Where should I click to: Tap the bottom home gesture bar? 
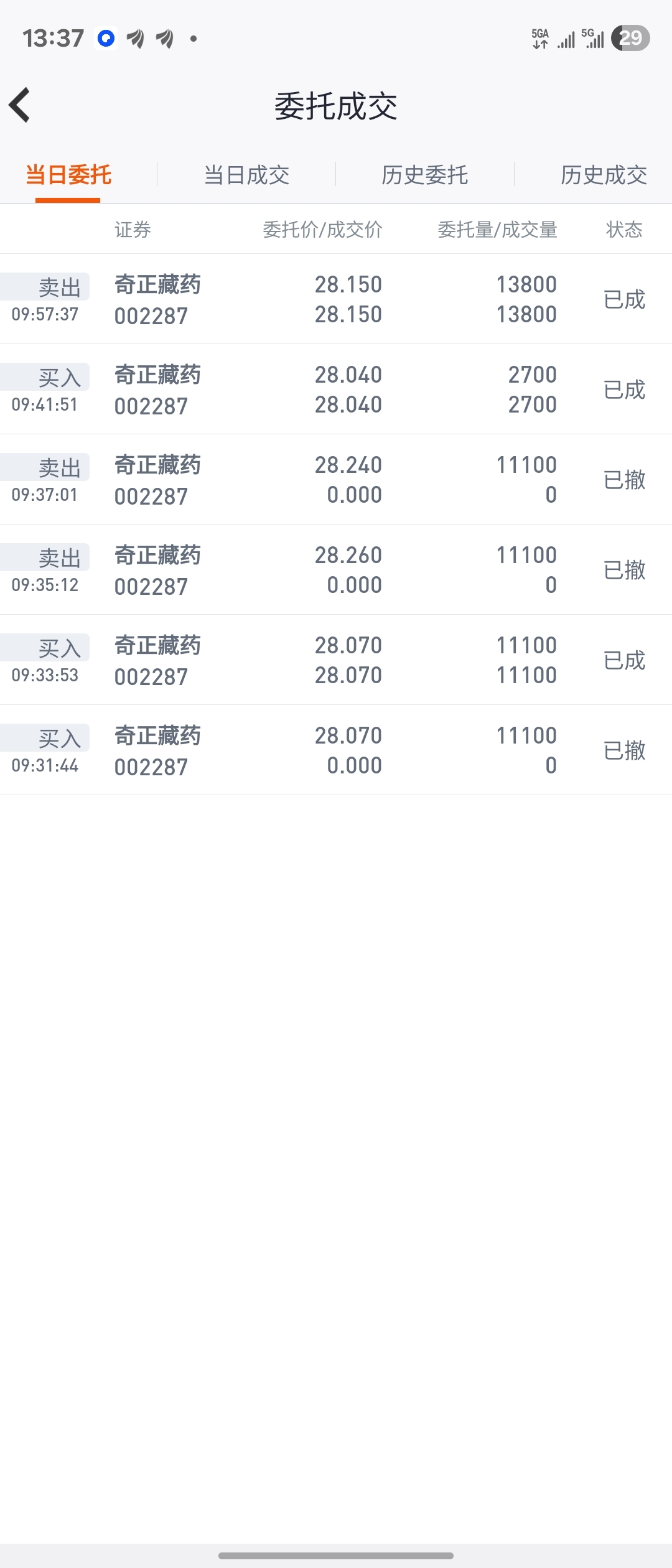(336, 1556)
